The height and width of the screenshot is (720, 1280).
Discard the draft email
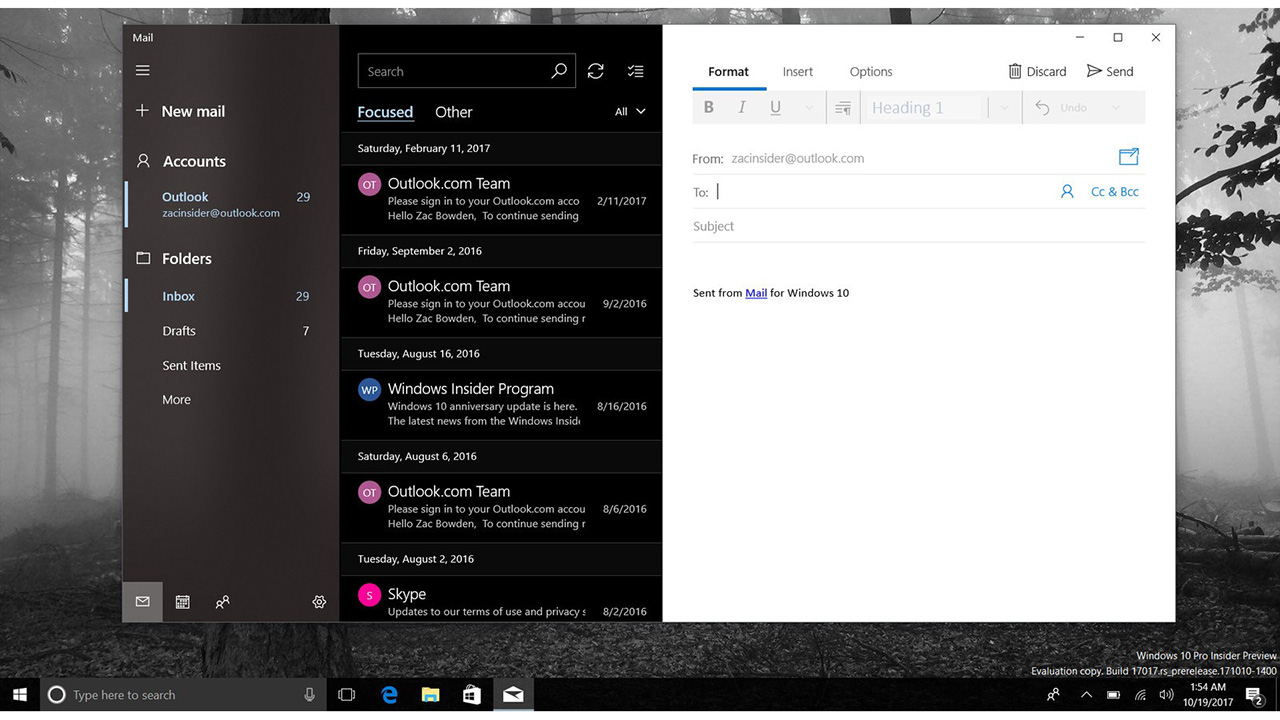[1037, 71]
